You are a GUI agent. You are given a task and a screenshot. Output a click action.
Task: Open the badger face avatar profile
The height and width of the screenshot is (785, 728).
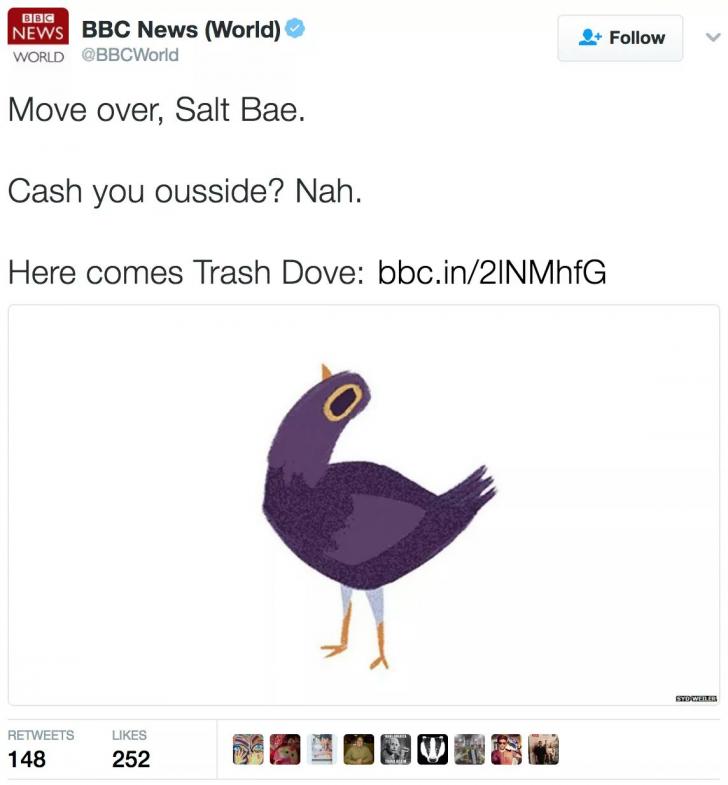point(432,749)
